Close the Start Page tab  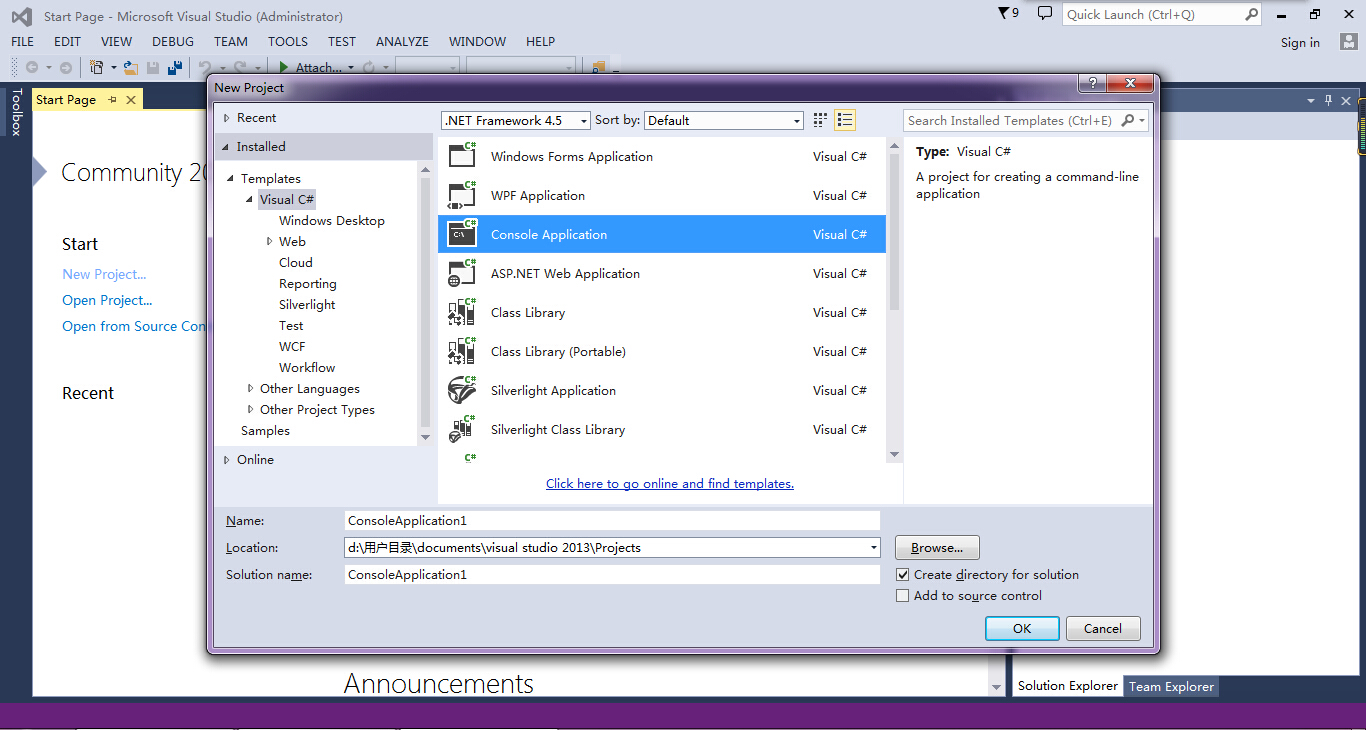coord(131,99)
